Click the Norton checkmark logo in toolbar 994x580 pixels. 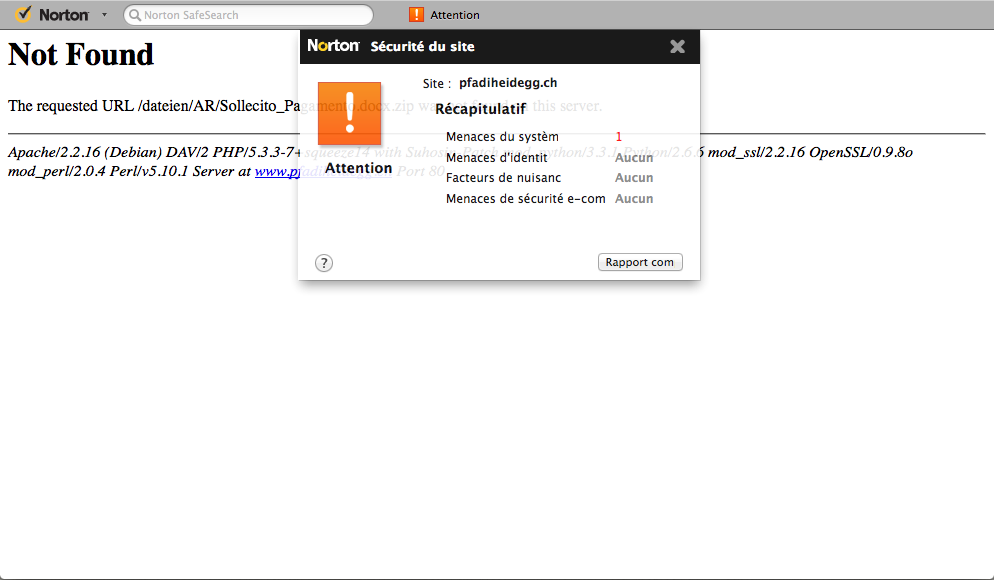coord(23,15)
